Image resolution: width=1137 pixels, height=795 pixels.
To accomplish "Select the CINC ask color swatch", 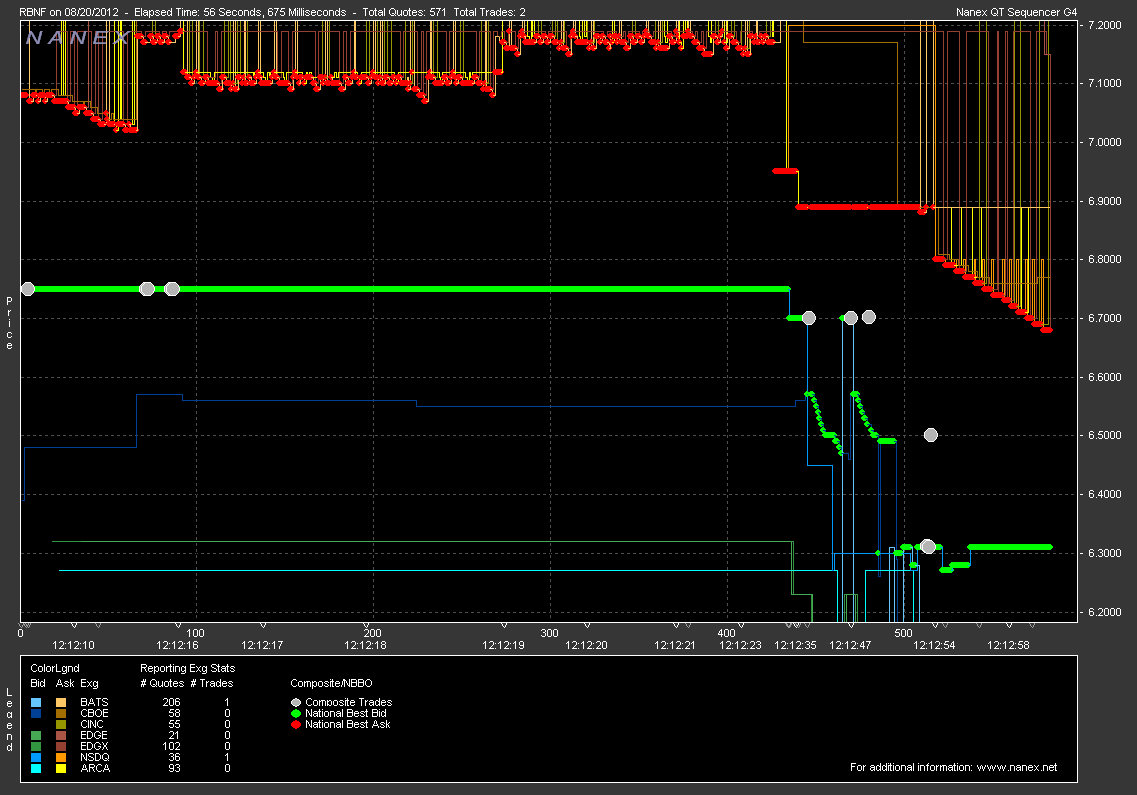I will point(61,724).
